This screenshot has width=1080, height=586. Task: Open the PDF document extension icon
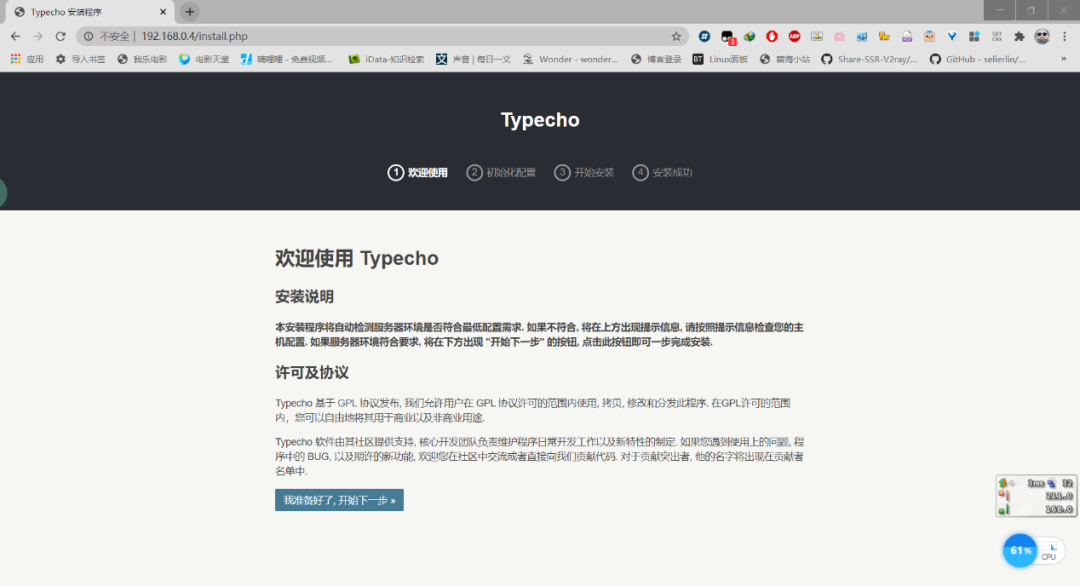906,36
